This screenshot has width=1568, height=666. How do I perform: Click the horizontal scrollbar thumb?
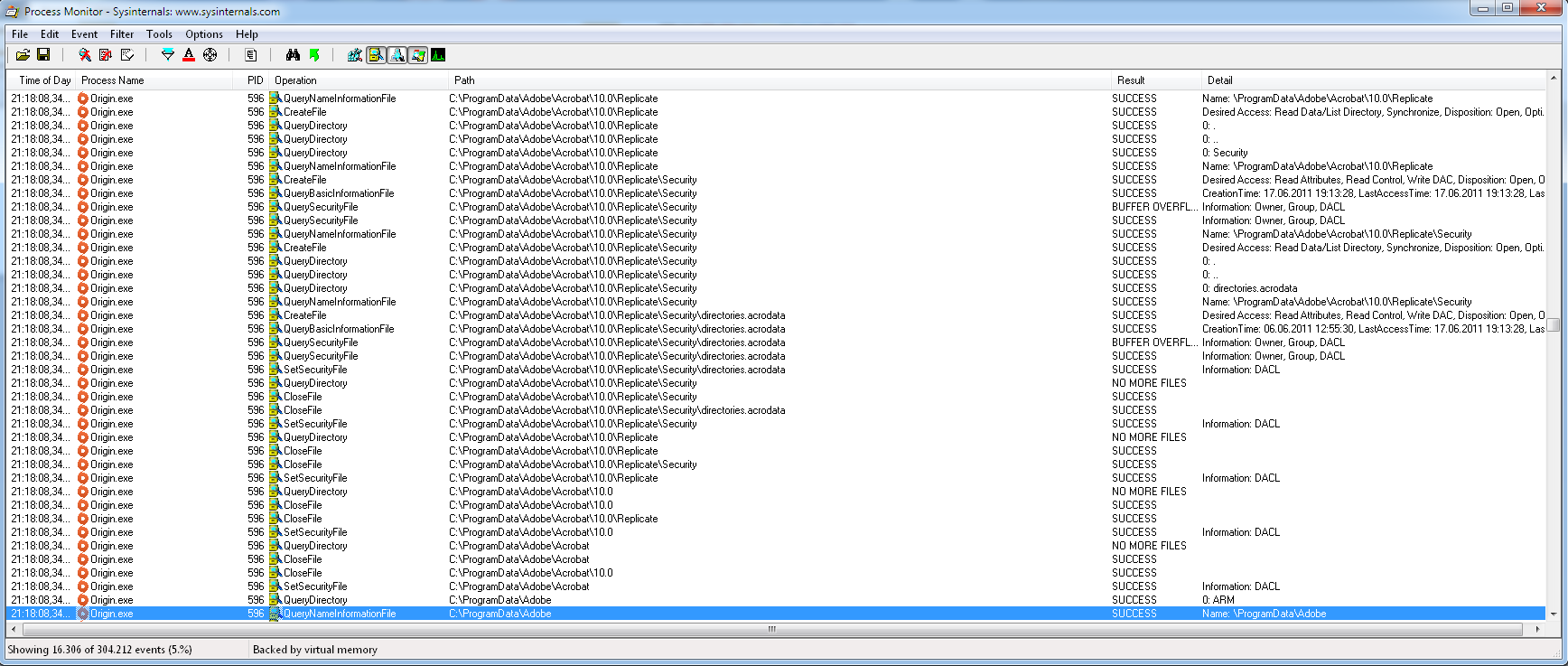coord(771,629)
